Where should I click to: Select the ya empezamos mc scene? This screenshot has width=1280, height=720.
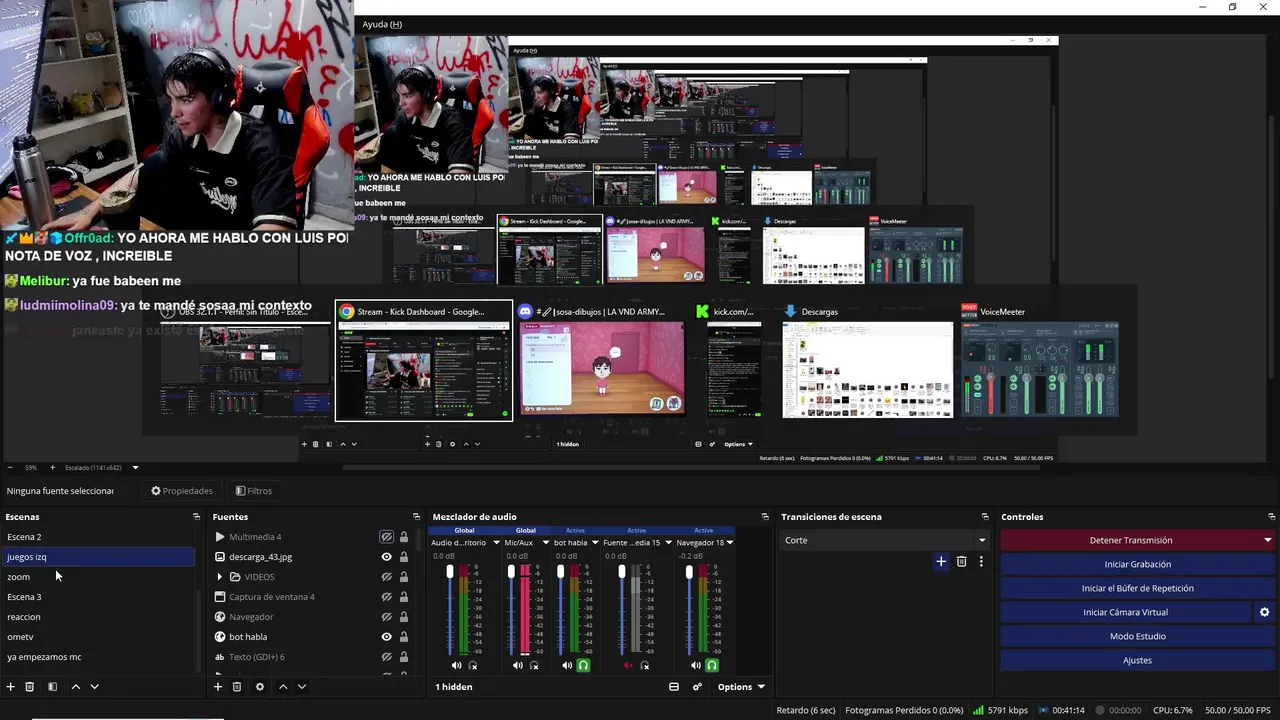(100, 657)
